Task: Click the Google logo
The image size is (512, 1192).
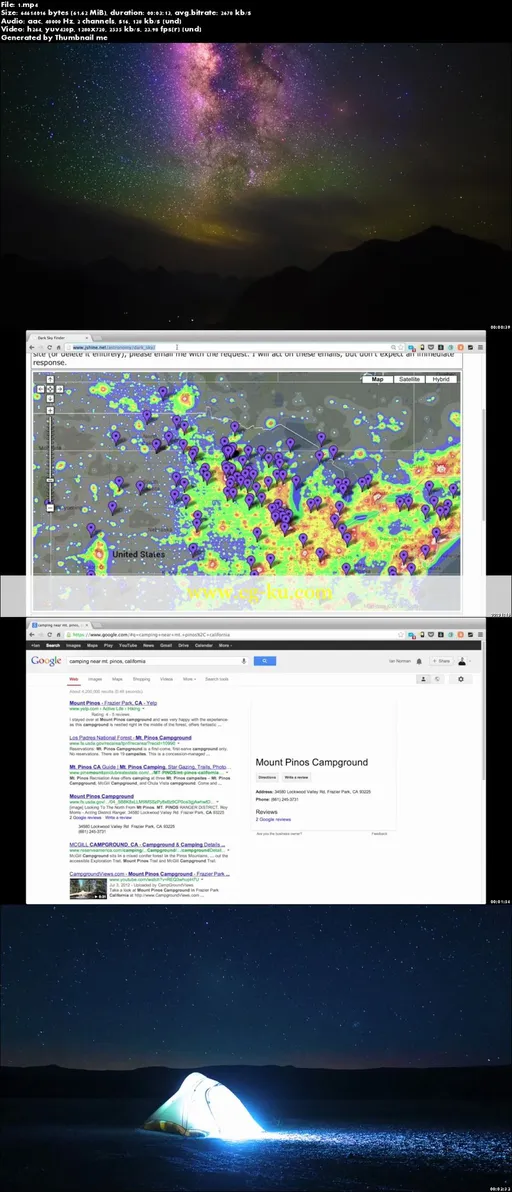Action: coord(46,661)
